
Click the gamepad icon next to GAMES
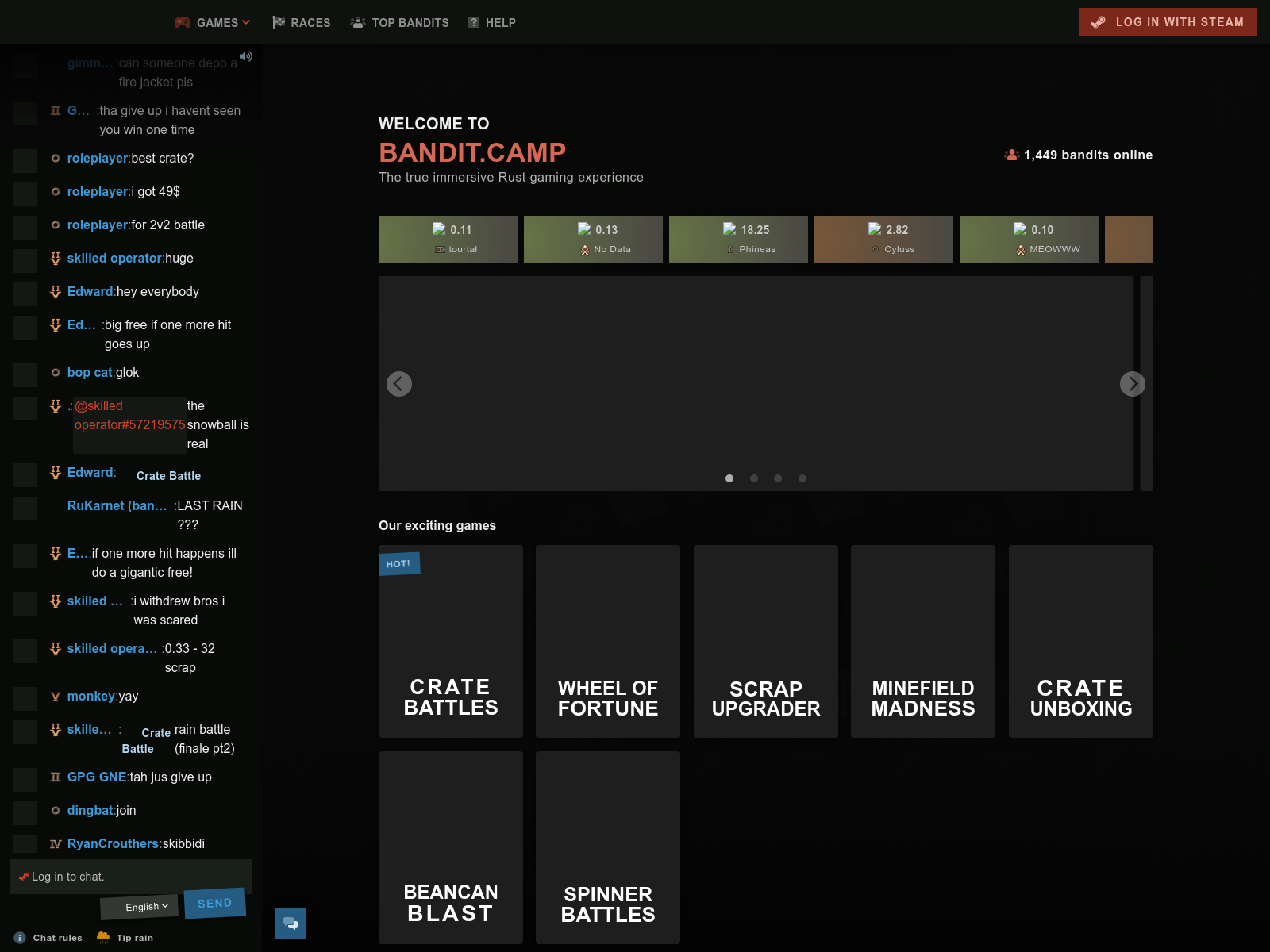pyautogui.click(x=184, y=22)
